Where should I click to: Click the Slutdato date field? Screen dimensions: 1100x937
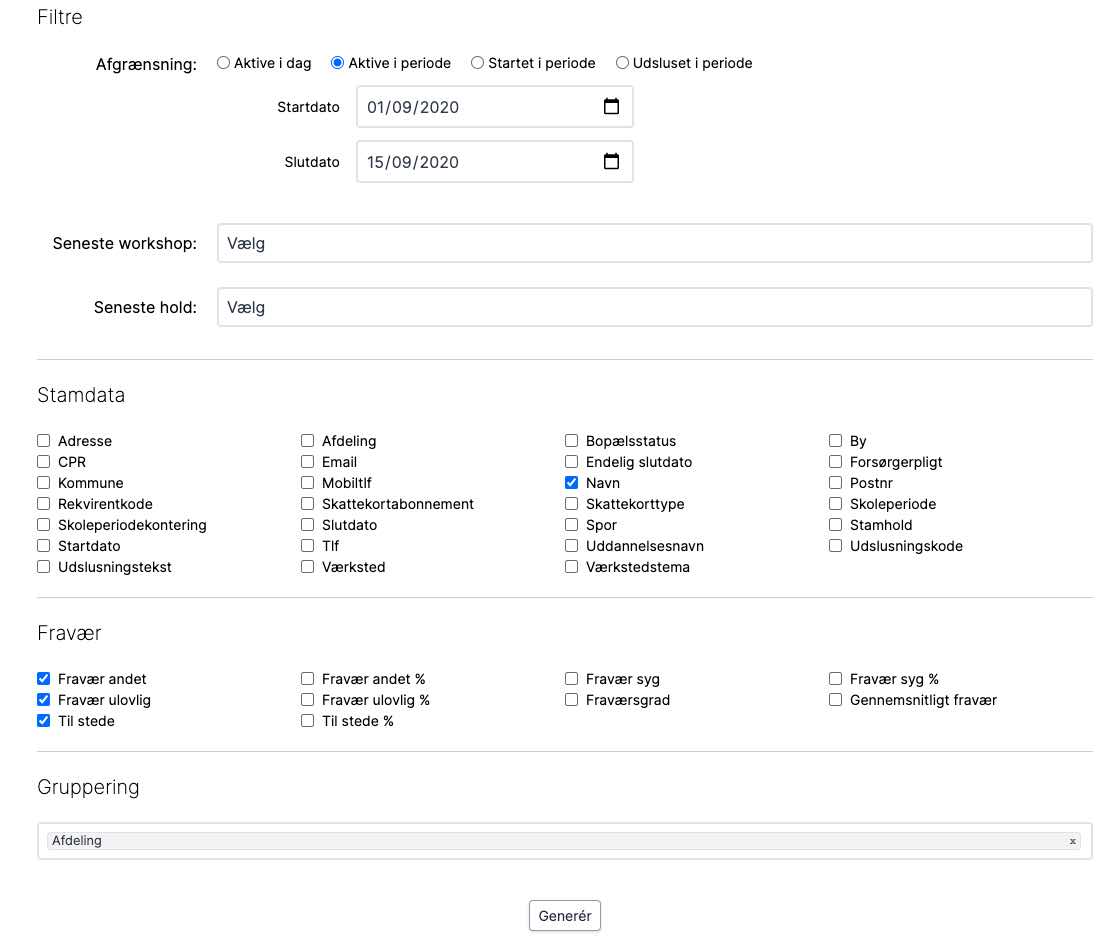[x=495, y=161]
